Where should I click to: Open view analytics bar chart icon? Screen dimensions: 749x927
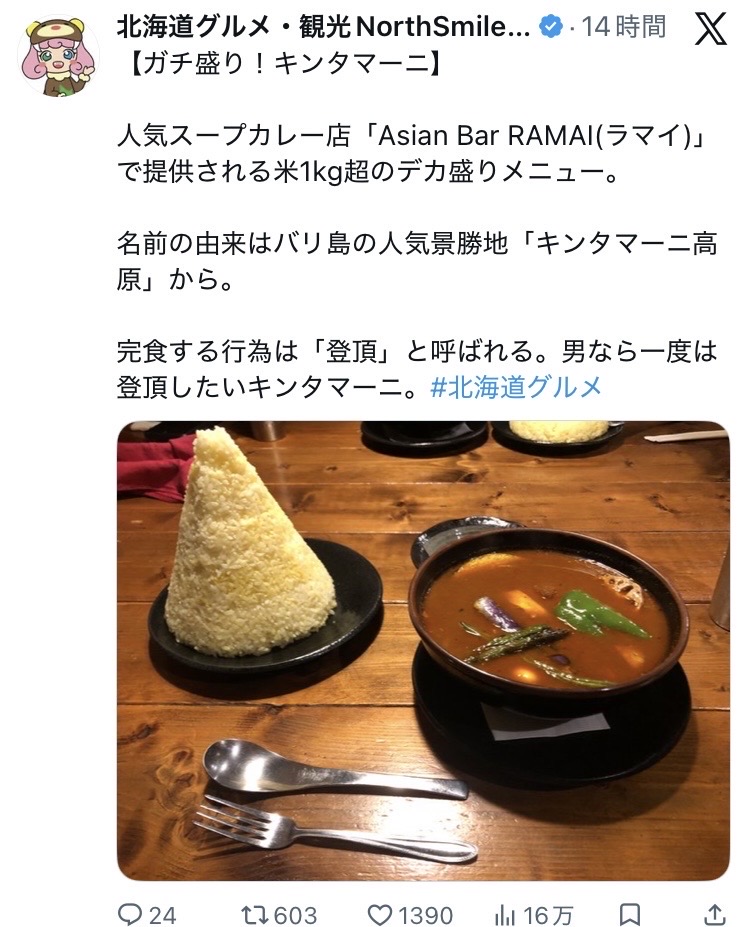504,915
